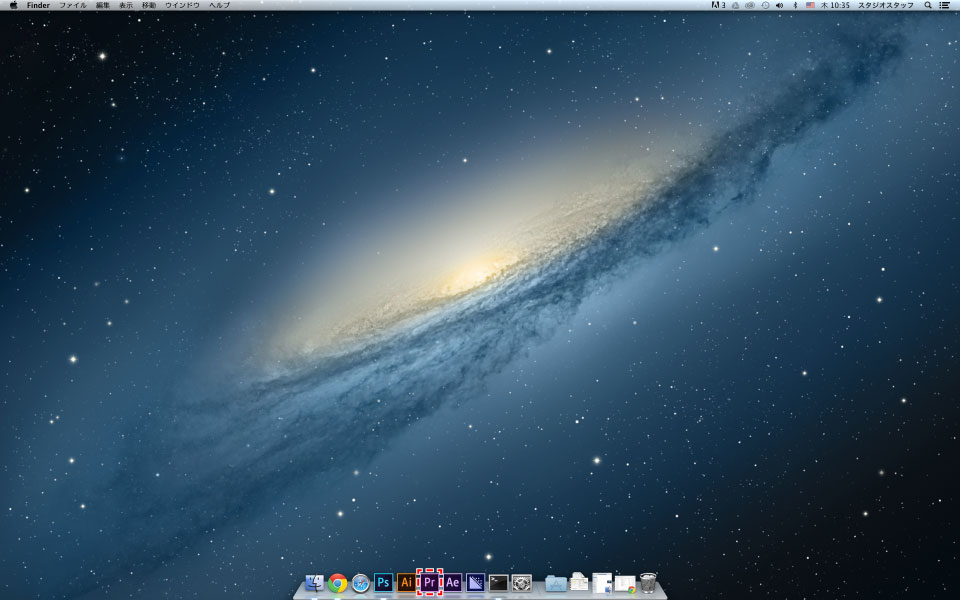Screen dimensions: 960x600
Task: Open the Finder application menu
Action: (x=38, y=5)
